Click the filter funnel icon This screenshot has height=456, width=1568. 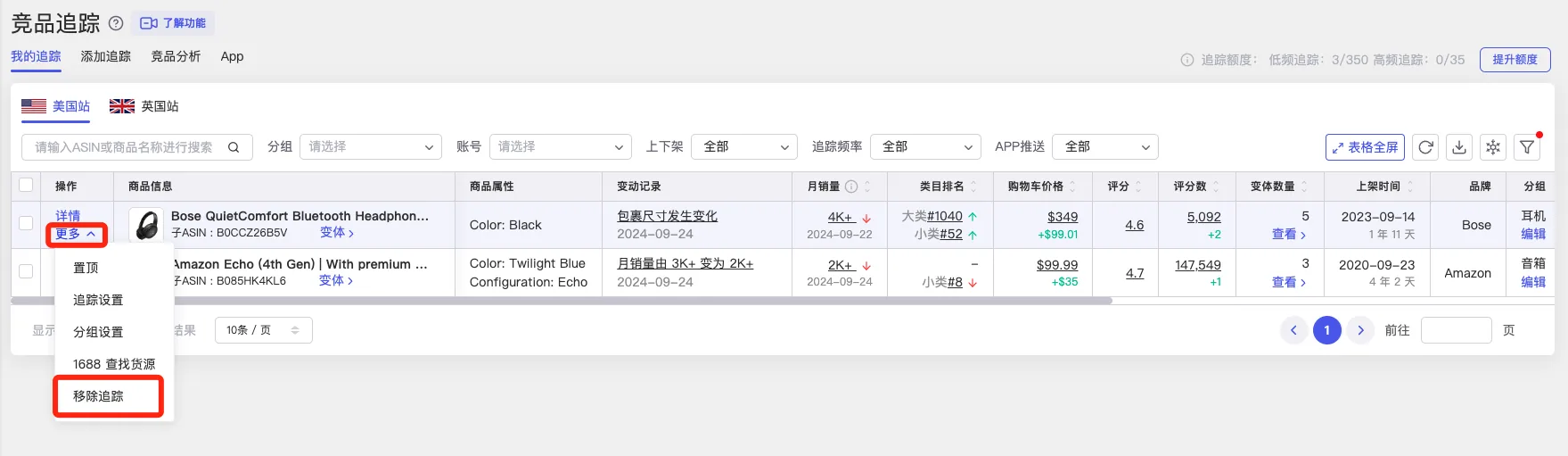[x=1527, y=147]
